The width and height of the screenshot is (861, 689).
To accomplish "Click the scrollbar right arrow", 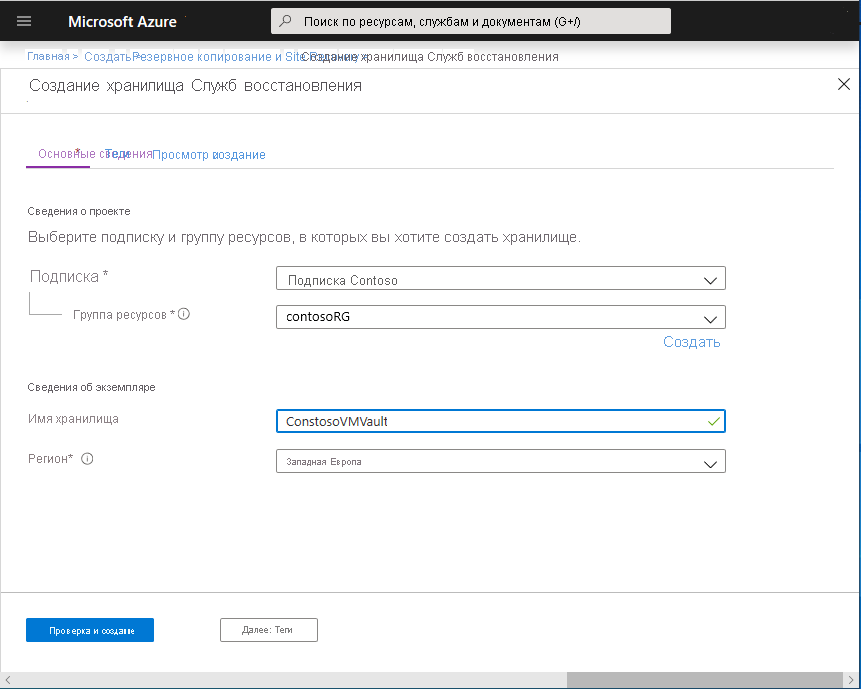I will coord(852,680).
